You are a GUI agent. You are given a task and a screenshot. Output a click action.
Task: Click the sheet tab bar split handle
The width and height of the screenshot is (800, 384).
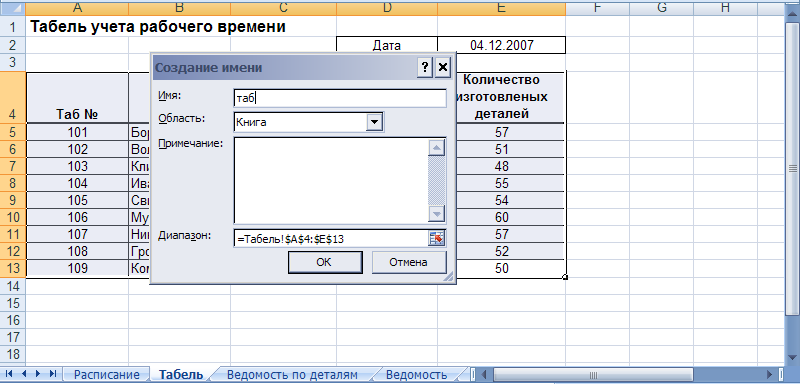(472, 375)
